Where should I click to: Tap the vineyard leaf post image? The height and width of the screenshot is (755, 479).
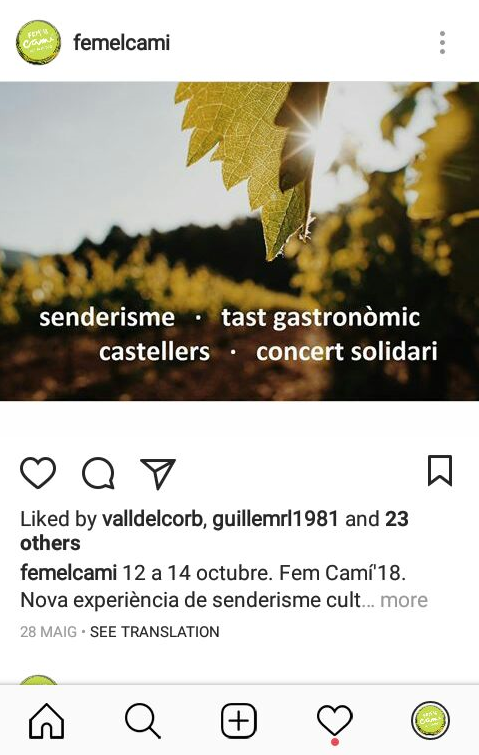coord(239,241)
